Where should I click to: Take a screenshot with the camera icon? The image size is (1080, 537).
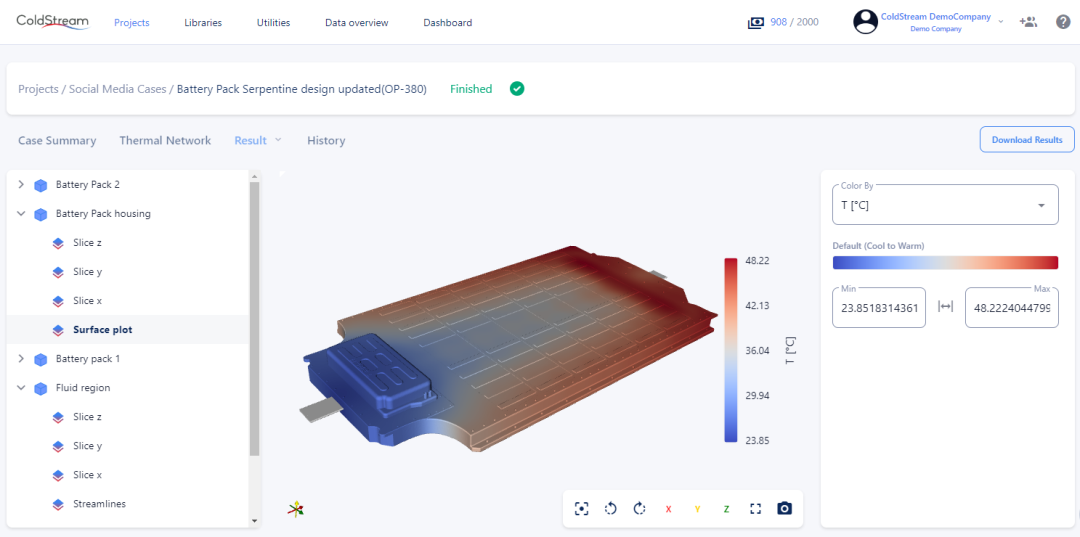pyautogui.click(x=785, y=509)
